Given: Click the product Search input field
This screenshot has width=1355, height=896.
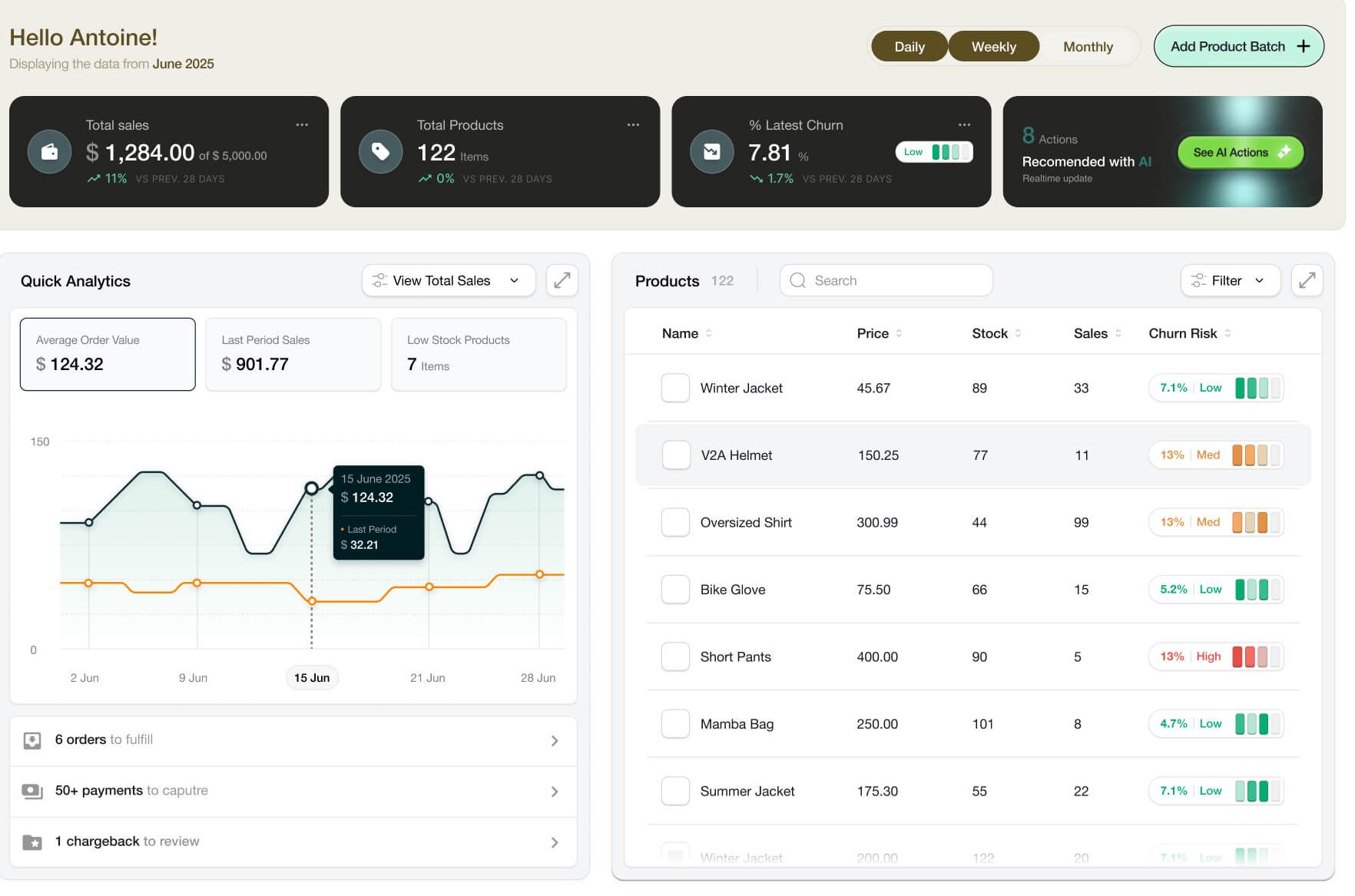Looking at the screenshot, I should coord(886,280).
